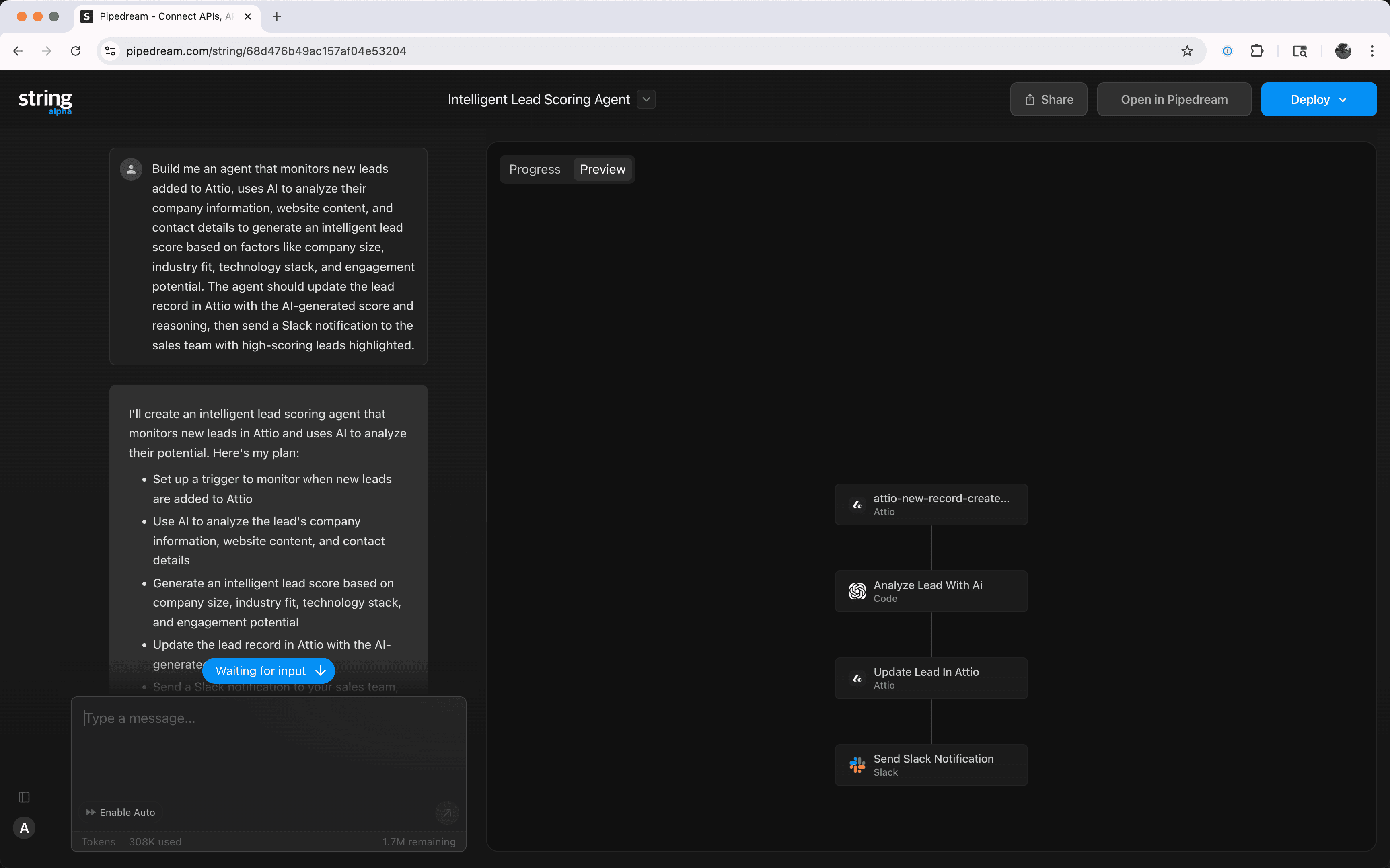1390x868 pixels.
Task: Open site information icon in address bar
Action: [x=110, y=51]
